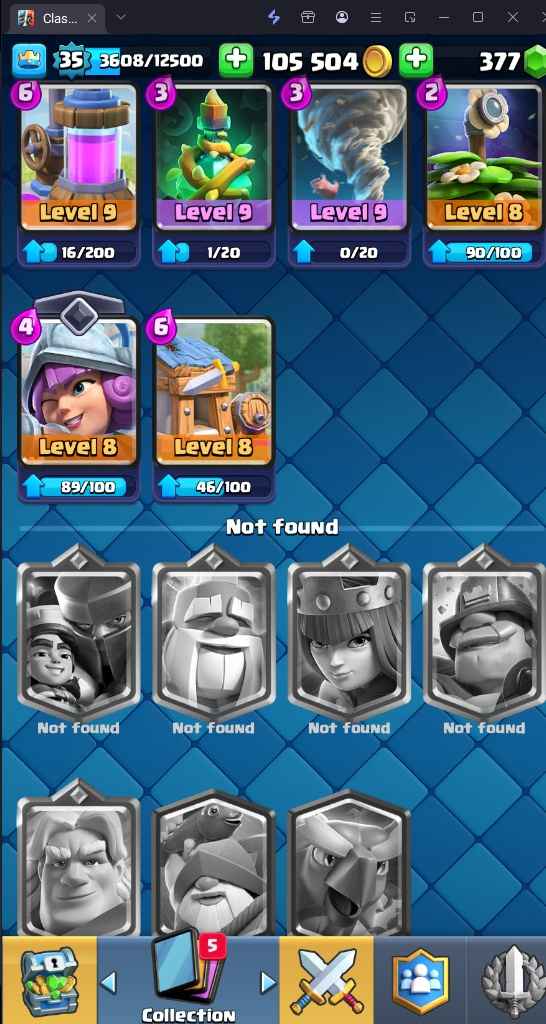
Task: Select the Tornado Level 9 card
Action: [349, 157]
